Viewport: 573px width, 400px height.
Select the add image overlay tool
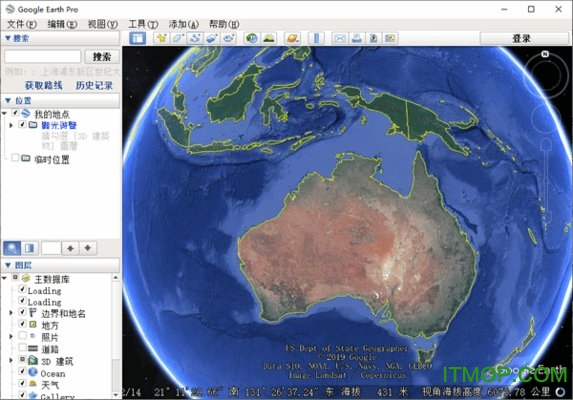pyautogui.click(x=212, y=38)
